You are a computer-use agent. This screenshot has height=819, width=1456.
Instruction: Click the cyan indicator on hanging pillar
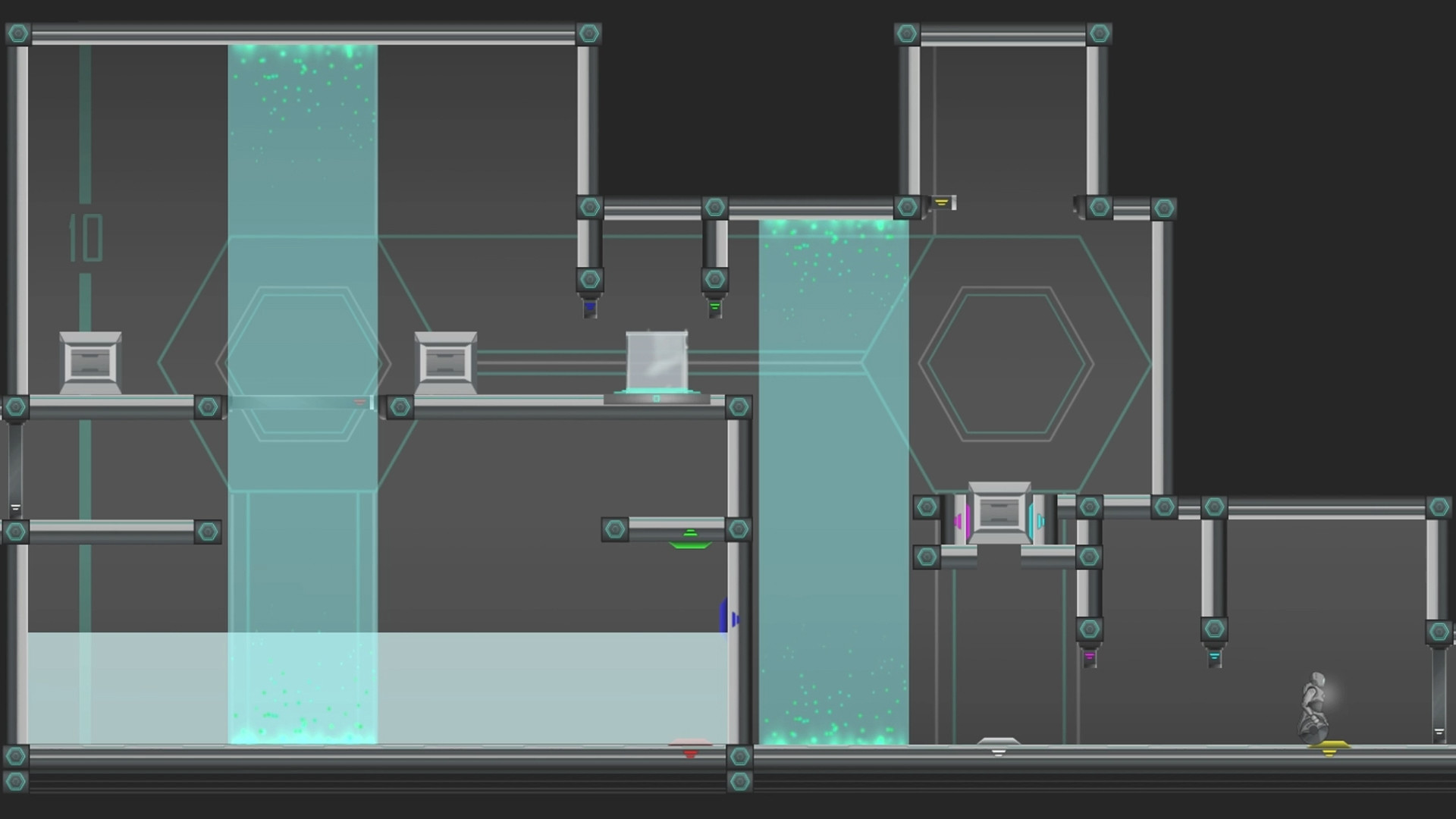(1214, 657)
